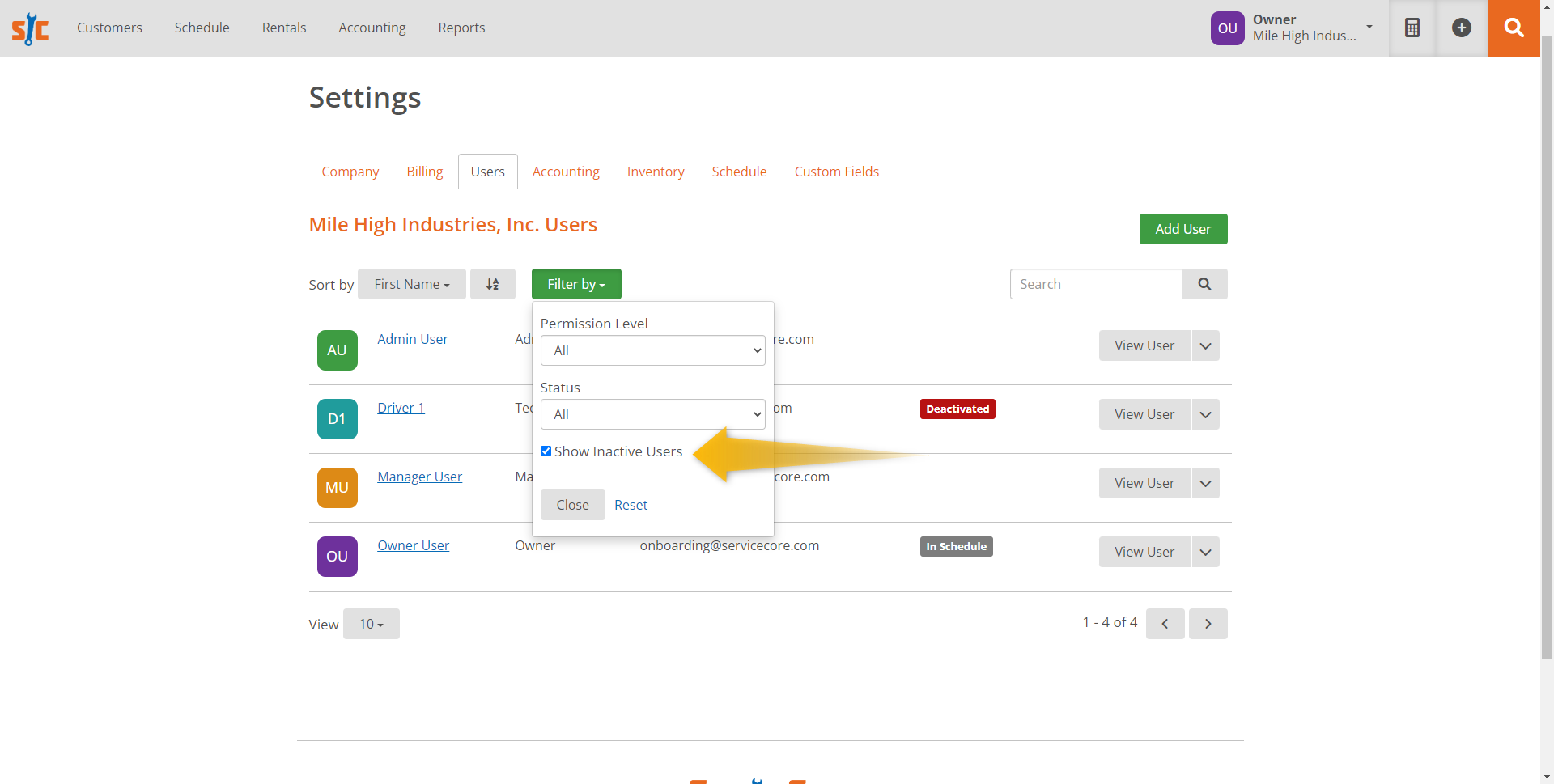Open the Status dropdown
The width and height of the screenshot is (1554, 784).
coord(652,414)
